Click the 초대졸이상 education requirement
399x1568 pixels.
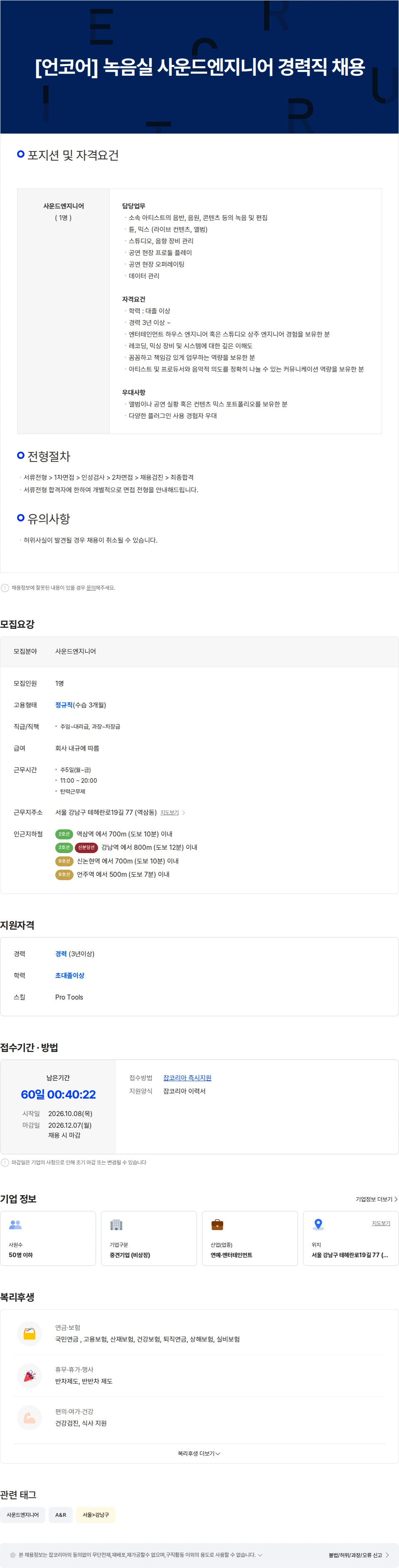(70, 975)
